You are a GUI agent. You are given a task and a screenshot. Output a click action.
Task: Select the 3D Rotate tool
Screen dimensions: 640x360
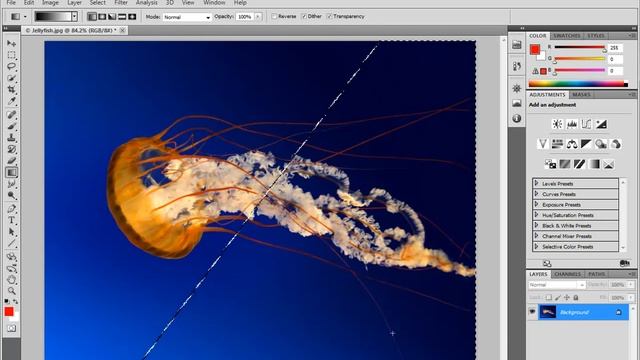coord(11,257)
